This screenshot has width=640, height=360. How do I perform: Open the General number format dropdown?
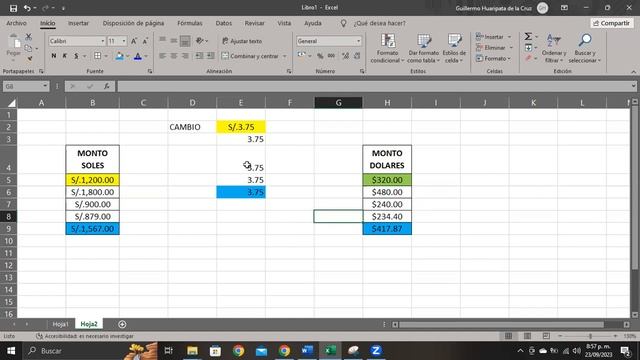tap(358, 41)
